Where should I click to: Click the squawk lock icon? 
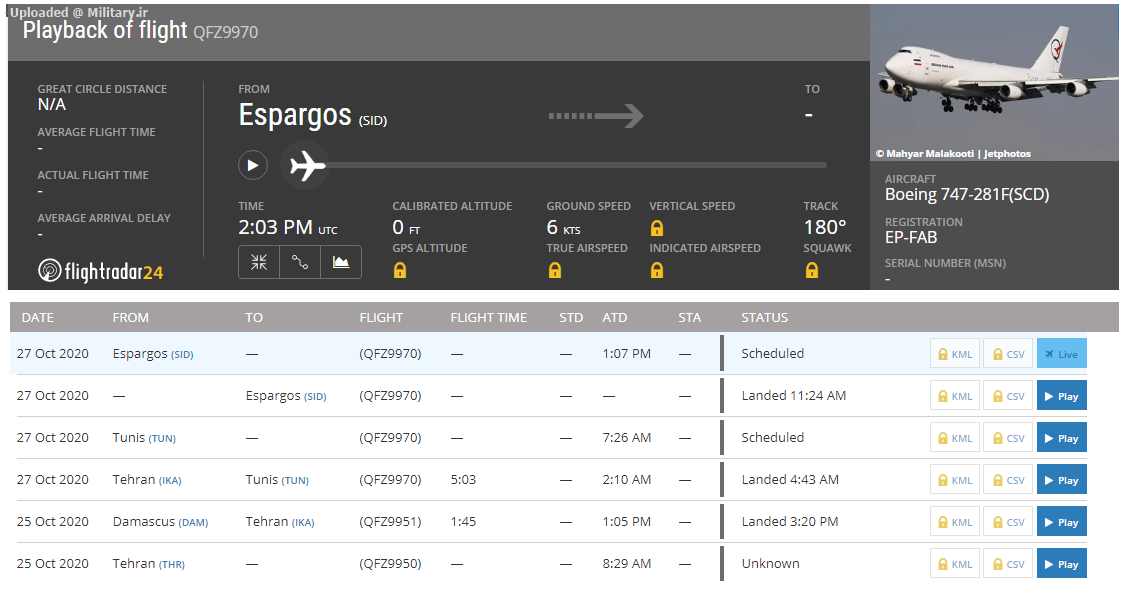(811, 270)
